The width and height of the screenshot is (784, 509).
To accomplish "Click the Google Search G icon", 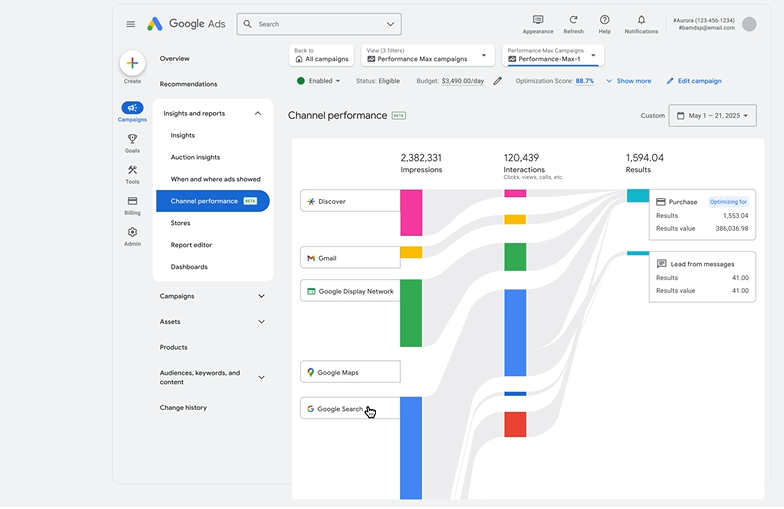I will click(x=310, y=409).
